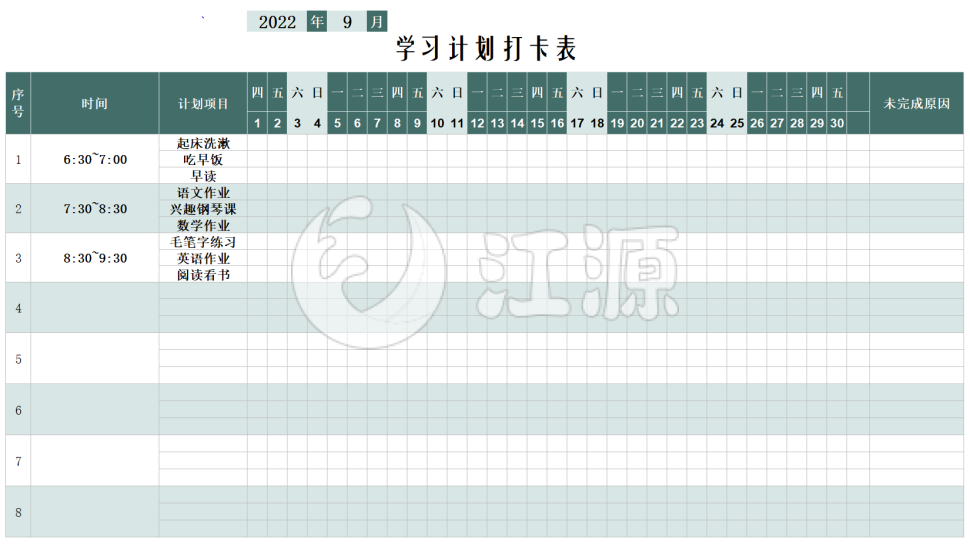This screenshot has height=545, width=970.
Task: Select the date header cell 21
Action: (x=657, y=123)
